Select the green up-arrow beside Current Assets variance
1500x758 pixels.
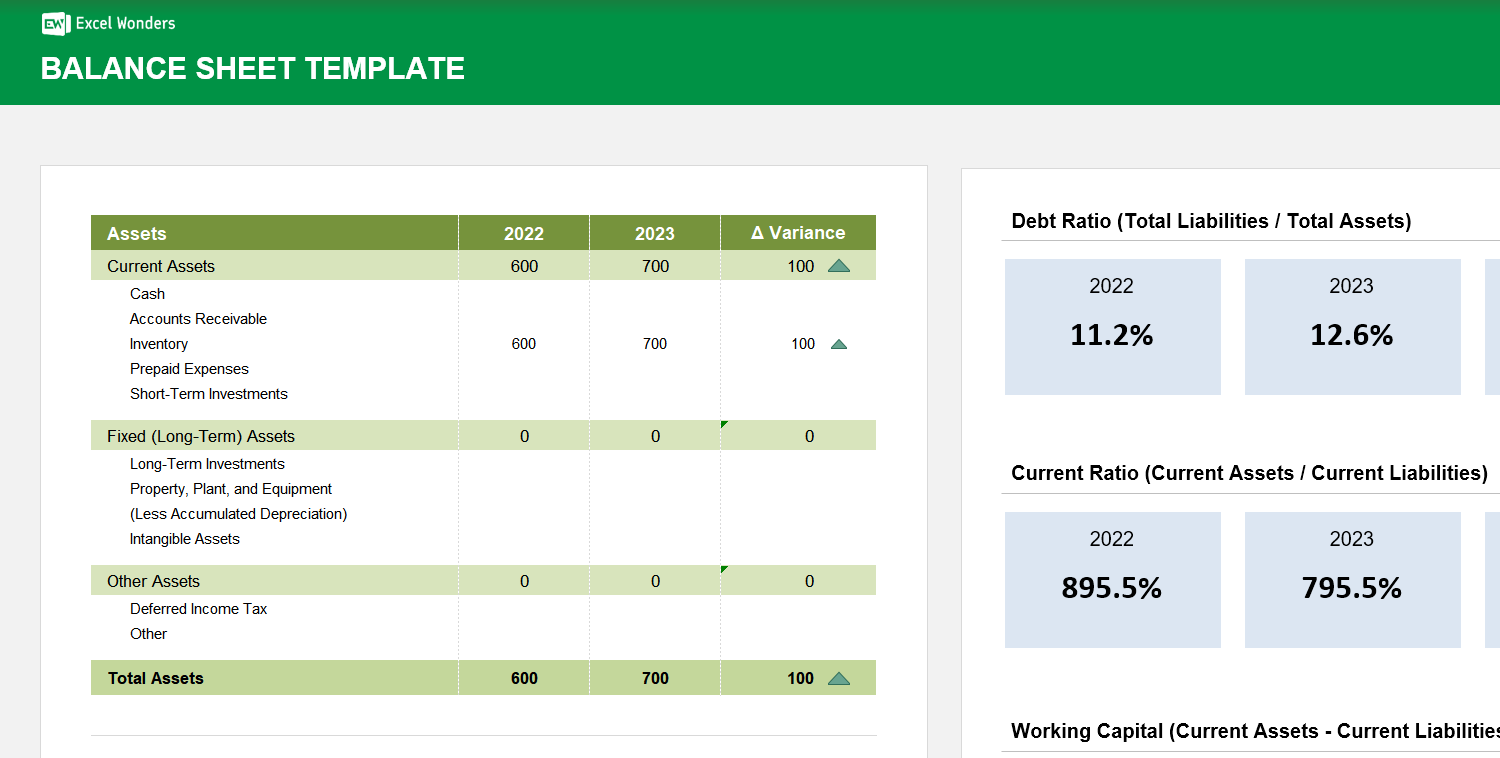pos(838,266)
